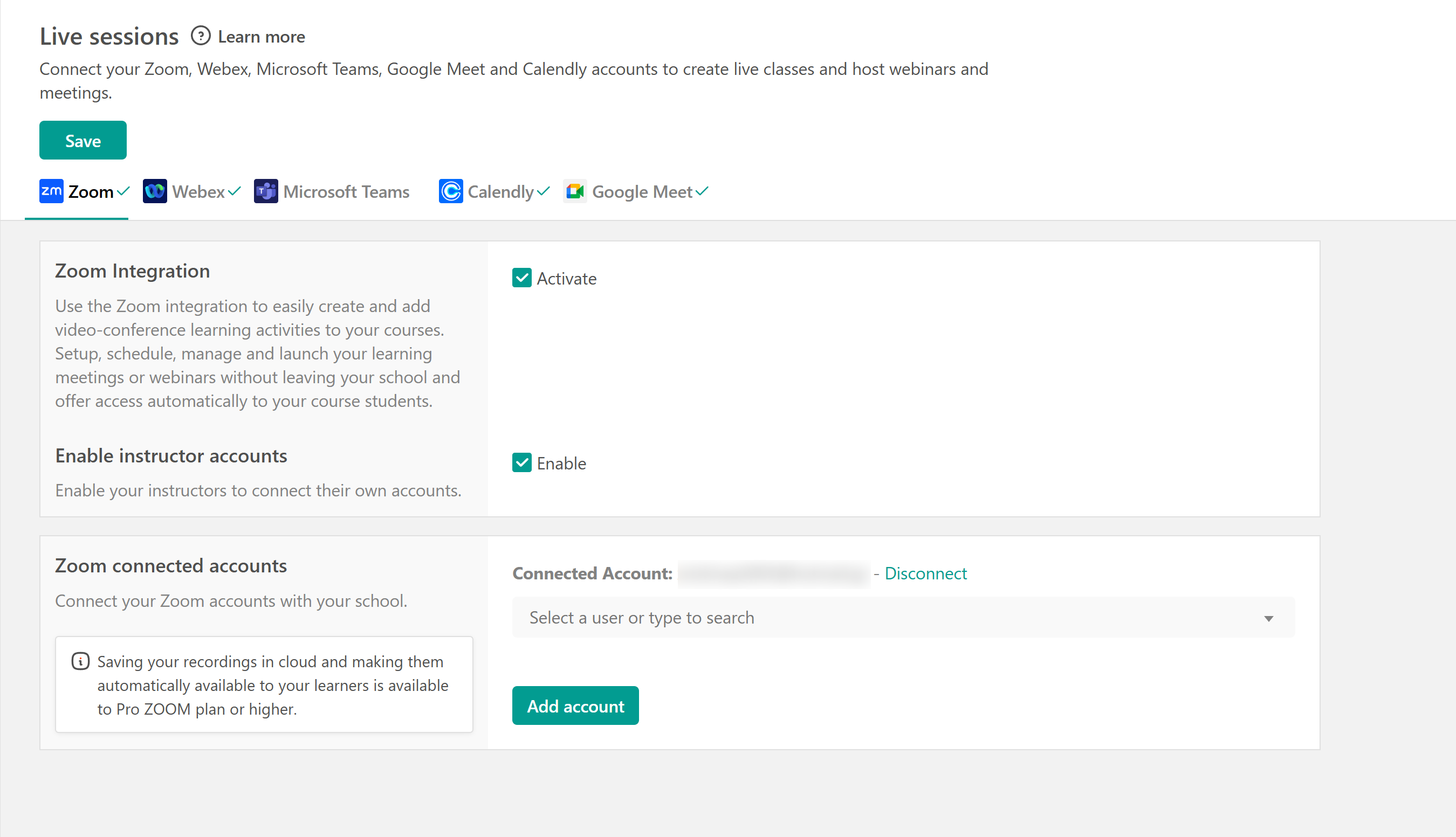1456x837 pixels.
Task: Switch to the Webex tab
Action: tap(198, 192)
